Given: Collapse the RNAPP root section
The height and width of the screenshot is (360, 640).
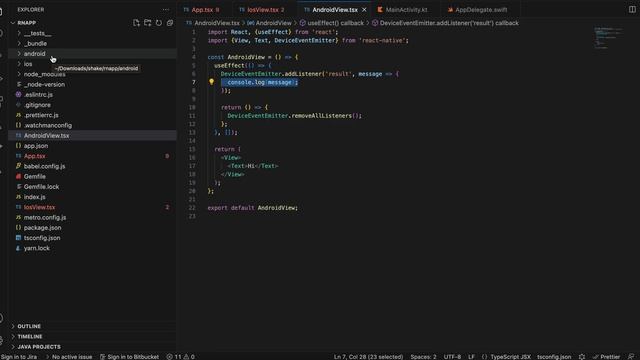Looking at the screenshot, I should [x=27, y=23].
